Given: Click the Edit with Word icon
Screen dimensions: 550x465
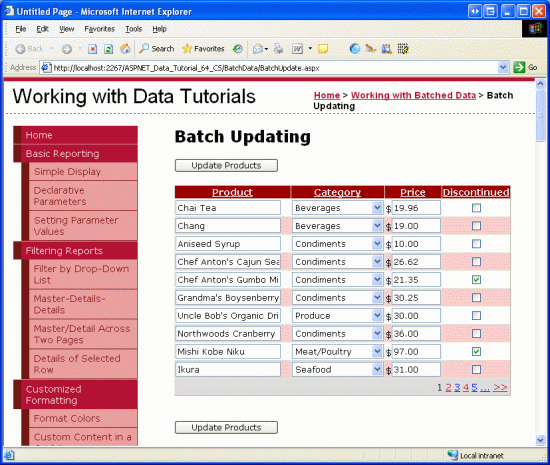Looking at the screenshot, I should [x=297, y=49].
